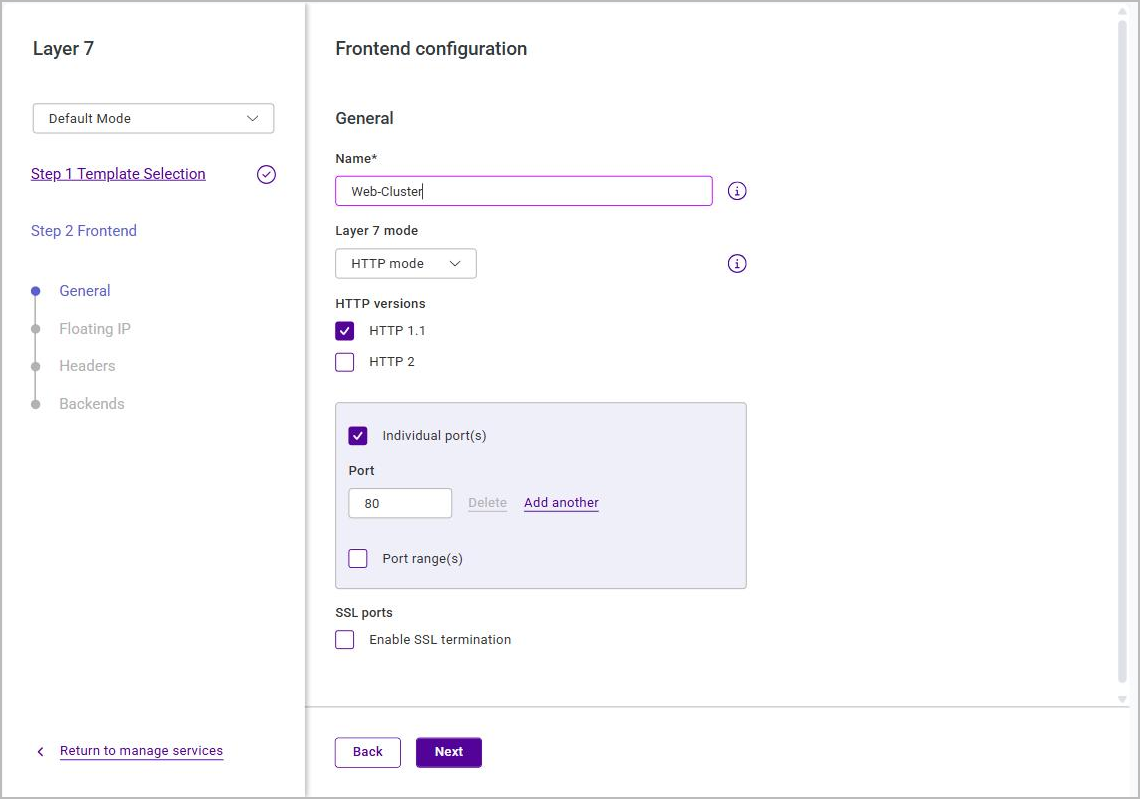Go to the Backends wizard section
The height and width of the screenshot is (799, 1140).
coord(92,403)
